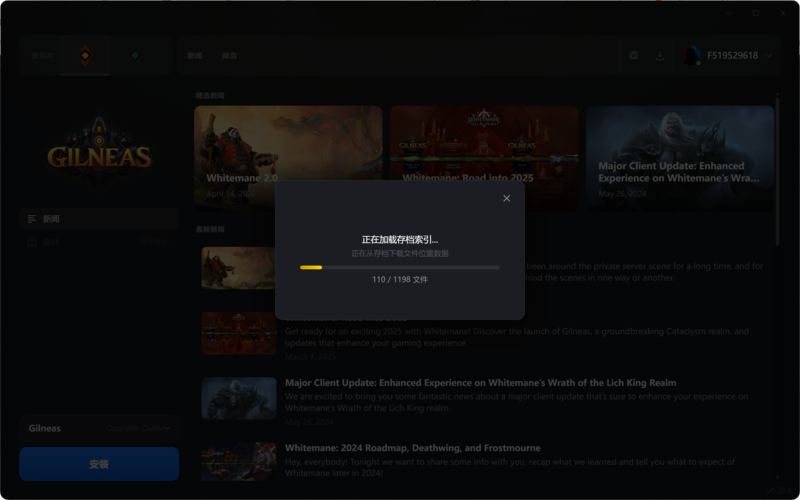Click the 最新新闻 heading

(210, 229)
